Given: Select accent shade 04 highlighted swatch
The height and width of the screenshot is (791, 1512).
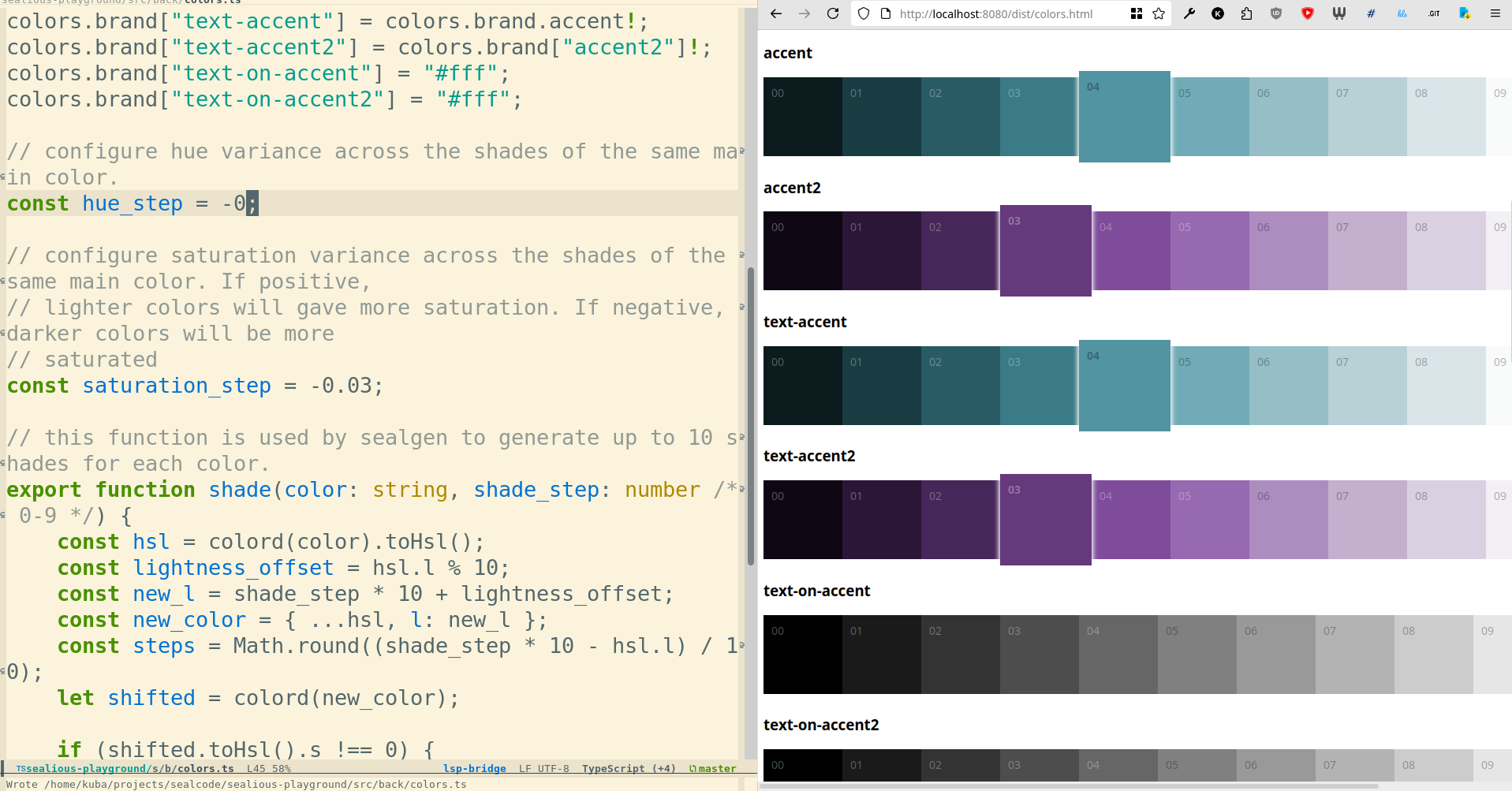Looking at the screenshot, I should pyautogui.click(x=1125, y=117).
